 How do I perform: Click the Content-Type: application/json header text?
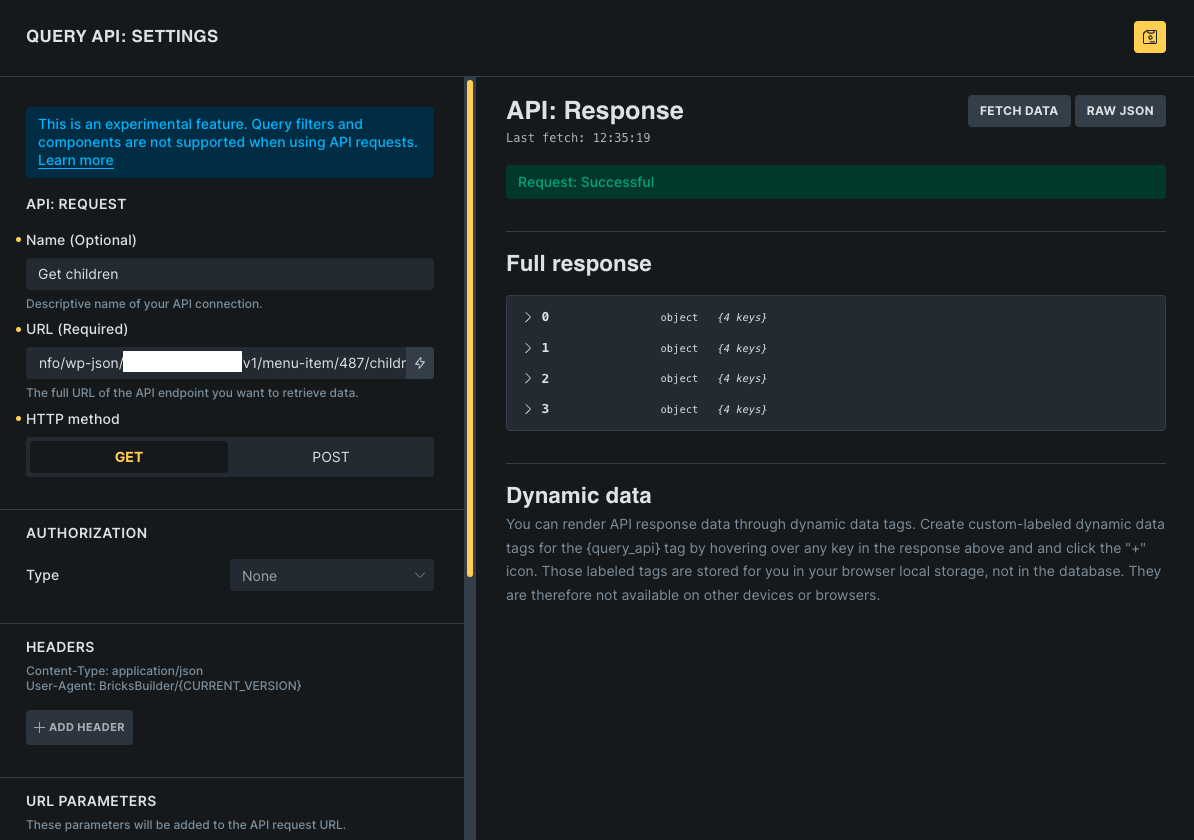click(x=114, y=671)
